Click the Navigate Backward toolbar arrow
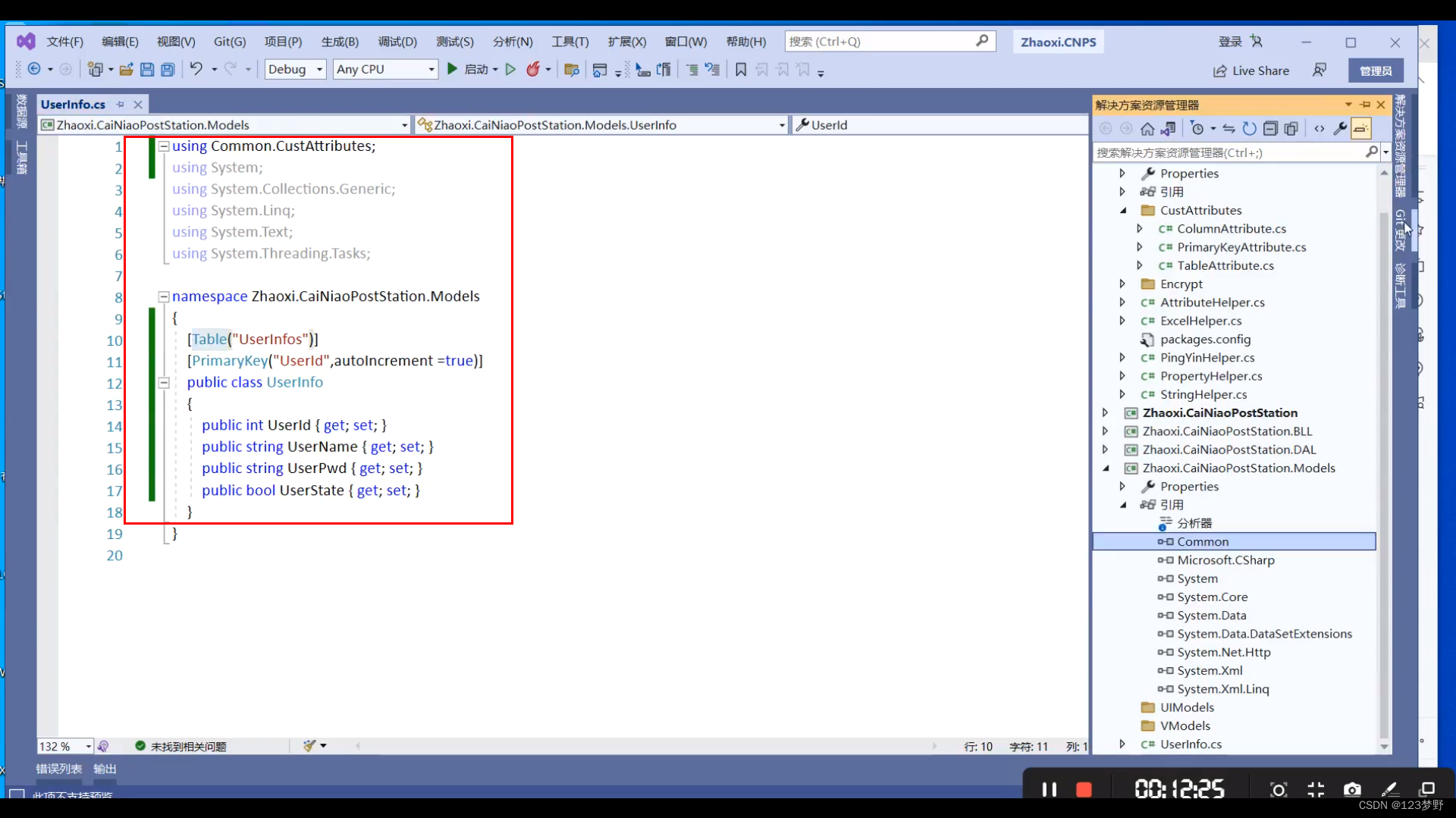The image size is (1456, 818). click(x=34, y=69)
